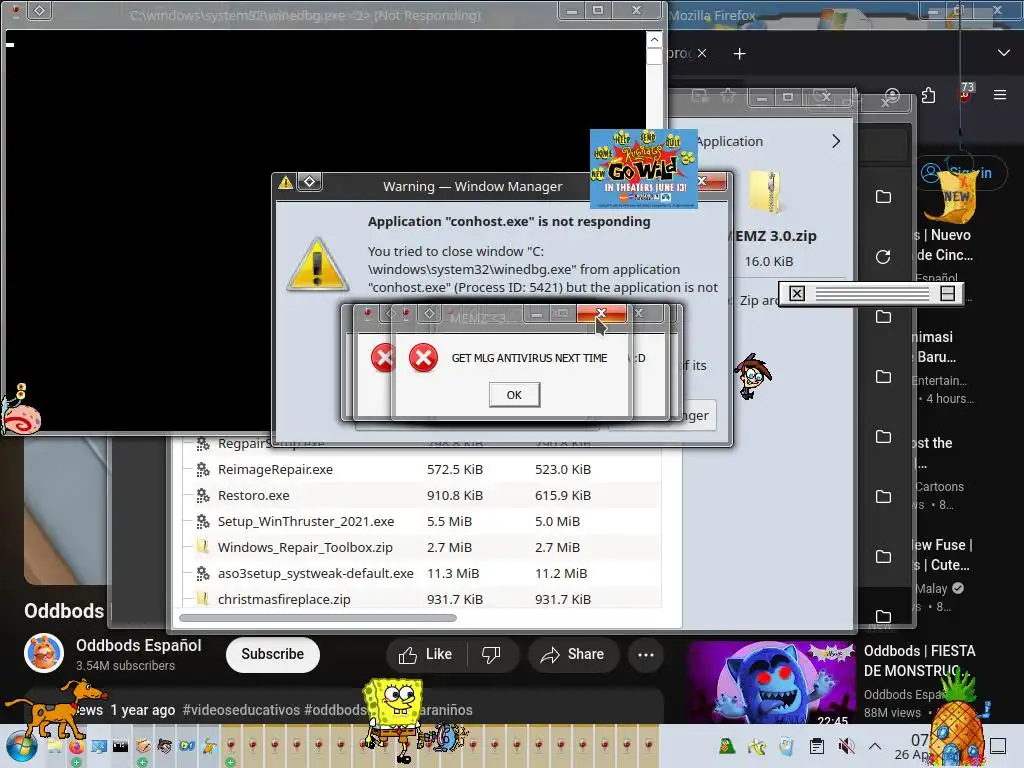
Task: Click OK in the MLG antivirus message box
Action: tap(514, 394)
